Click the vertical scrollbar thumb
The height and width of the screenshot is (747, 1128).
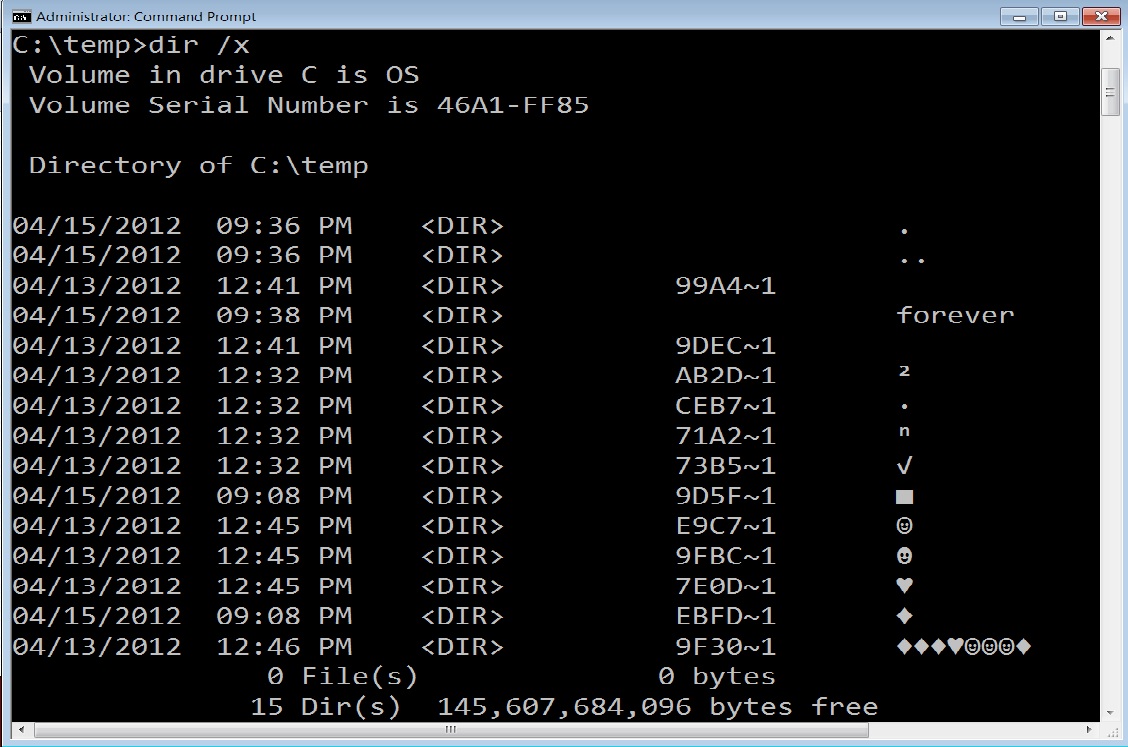point(1109,92)
